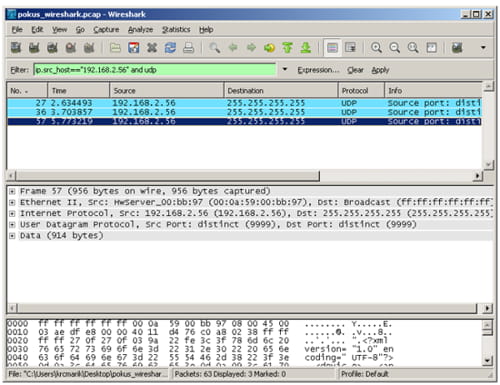Apply the display filter
The height and width of the screenshot is (385, 500).
click(x=380, y=70)
